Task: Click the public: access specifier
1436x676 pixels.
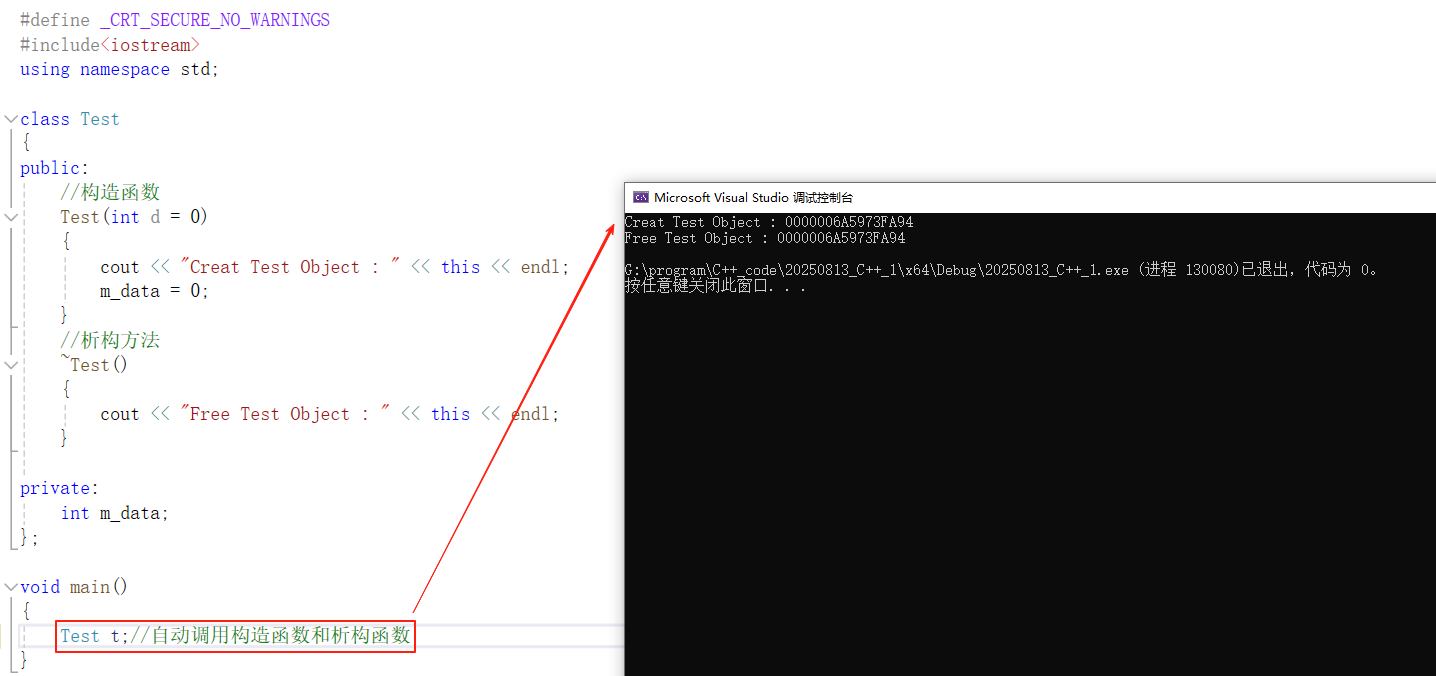Action: [55, 168]
